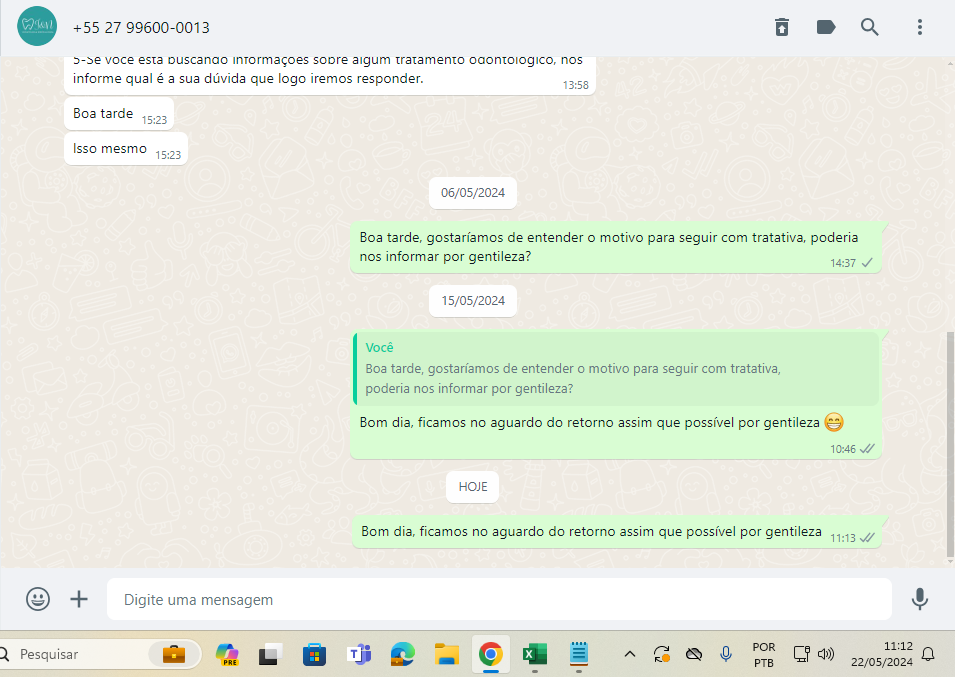This screenshot has width=955, height=677.
Task: Expand hidden system tray icons
Action: 629,655
